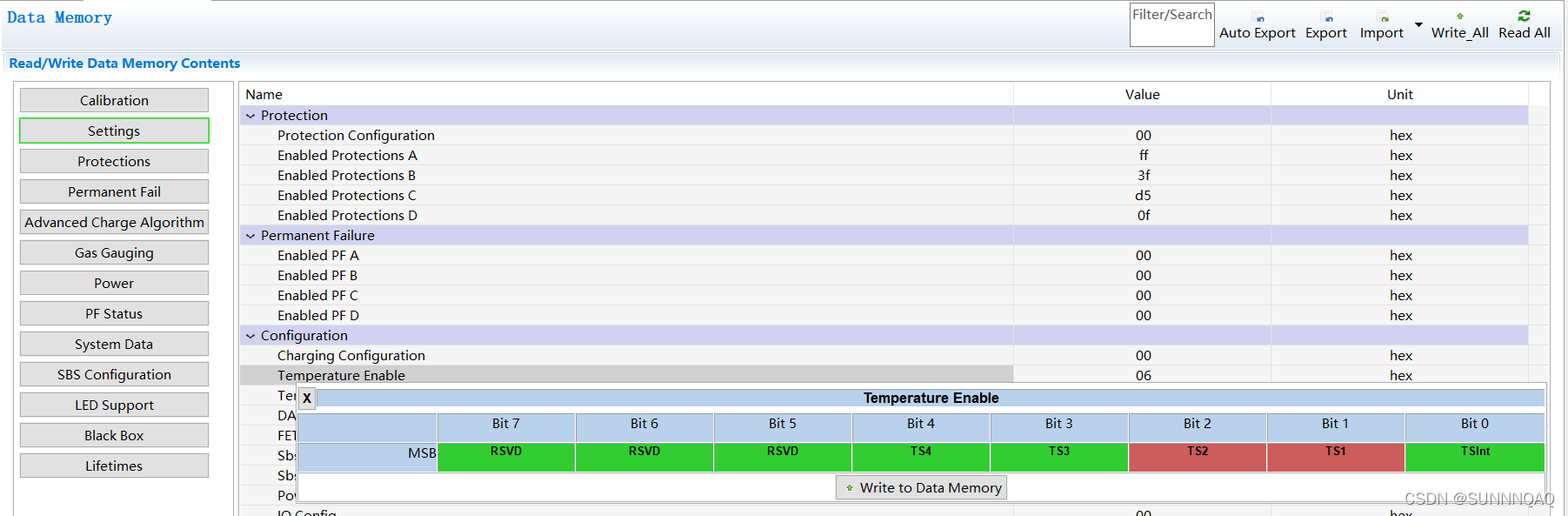Open the LED Support category
Viewport: 1568px width, 516px height.
114,405
